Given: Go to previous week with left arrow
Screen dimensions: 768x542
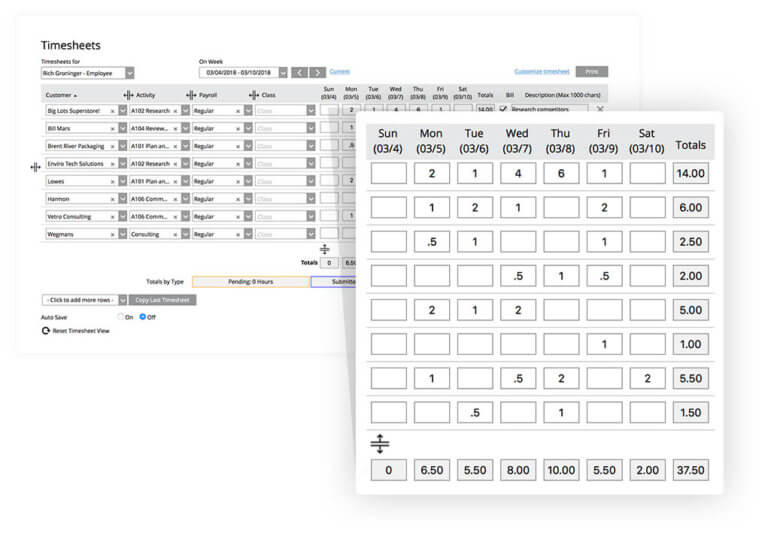Looking at the screenshot, I should (x=299, y=72).
